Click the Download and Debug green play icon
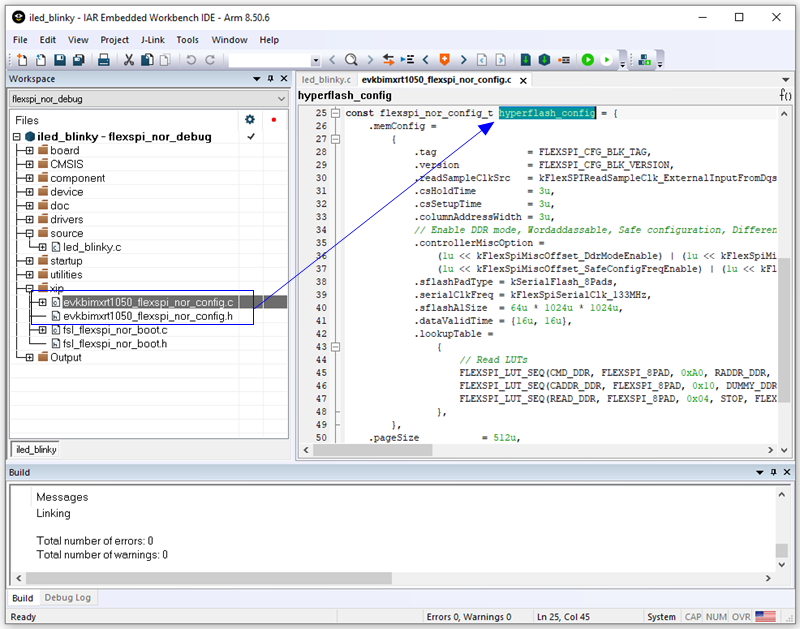 pos(588,60)
